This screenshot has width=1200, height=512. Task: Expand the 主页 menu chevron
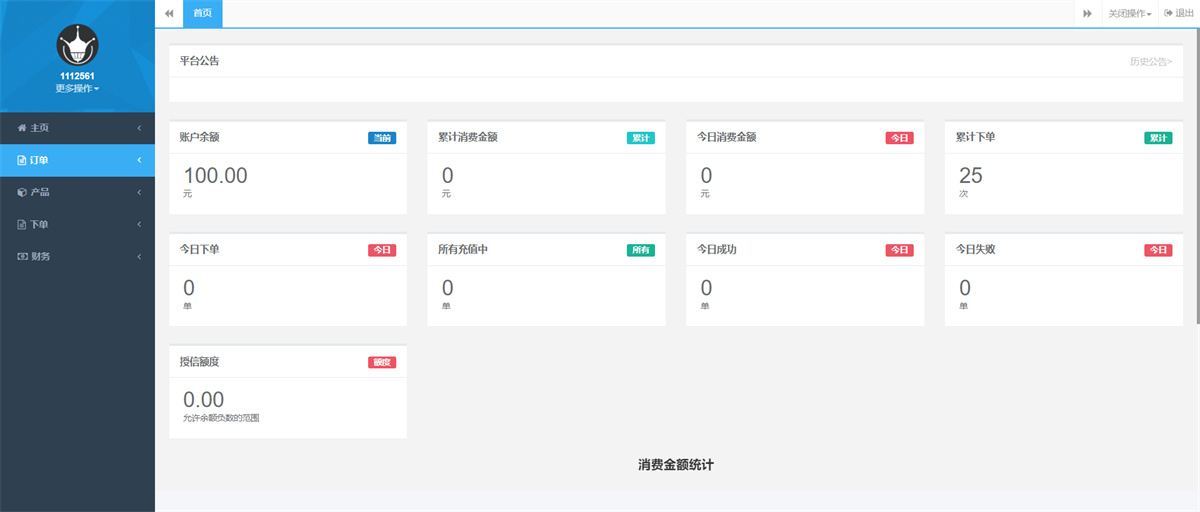click(139, 128)
